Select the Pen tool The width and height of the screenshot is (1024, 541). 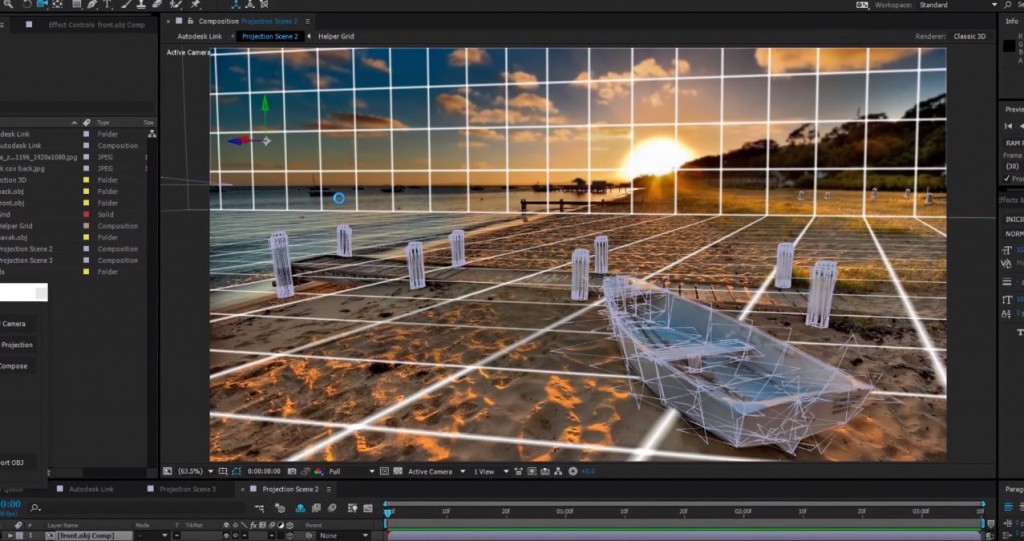(x=92, y=4)
